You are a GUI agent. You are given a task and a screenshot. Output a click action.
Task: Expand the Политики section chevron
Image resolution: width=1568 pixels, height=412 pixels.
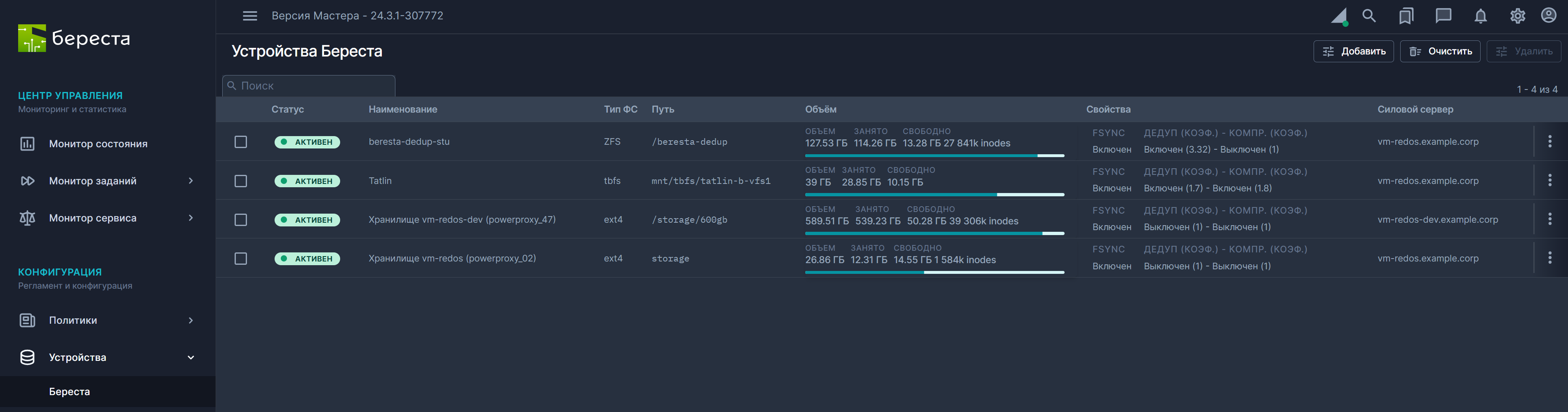point(190,320)
